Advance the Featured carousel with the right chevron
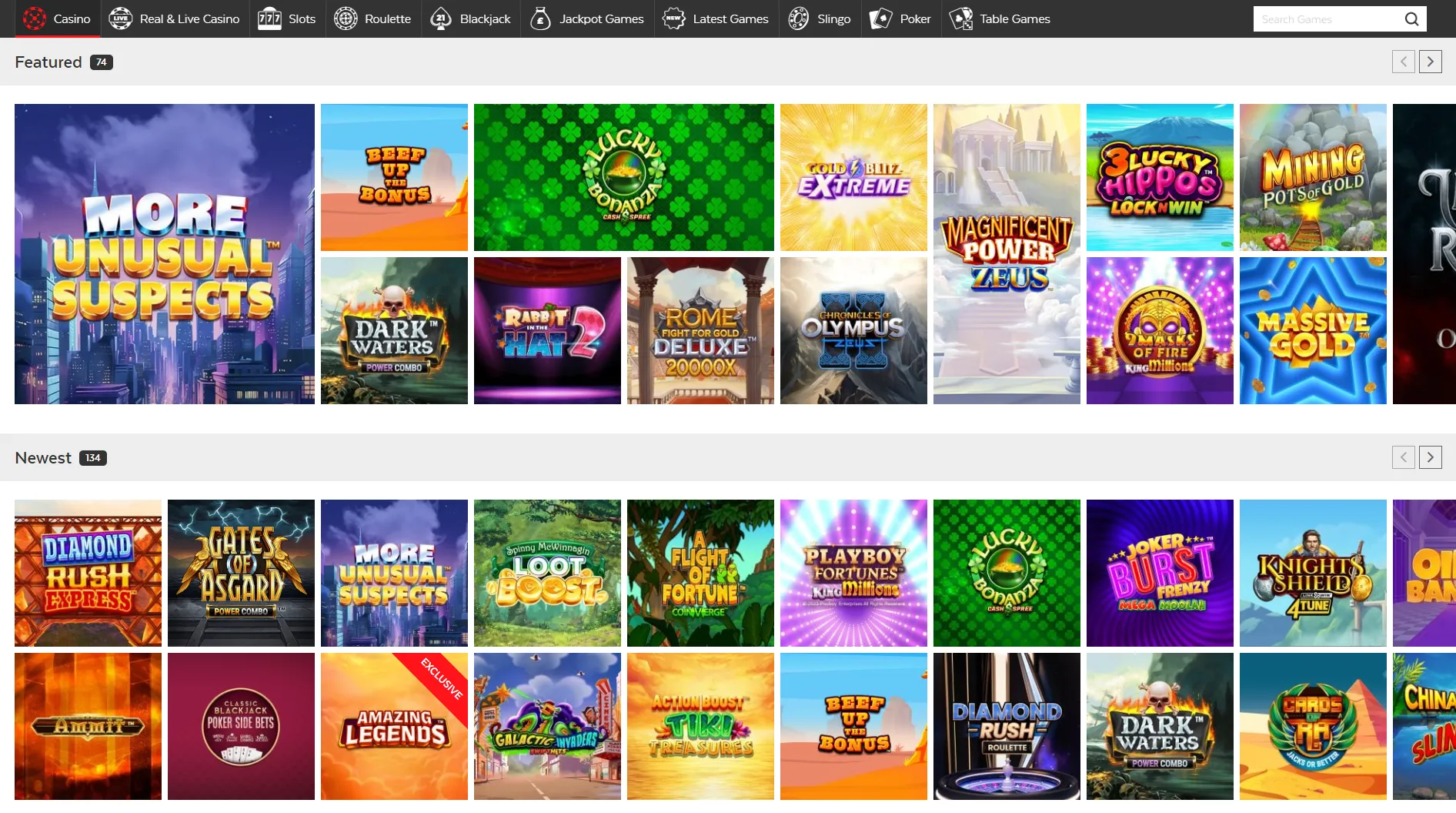This screenshot has height=813, width=1456. (1430, 62)
